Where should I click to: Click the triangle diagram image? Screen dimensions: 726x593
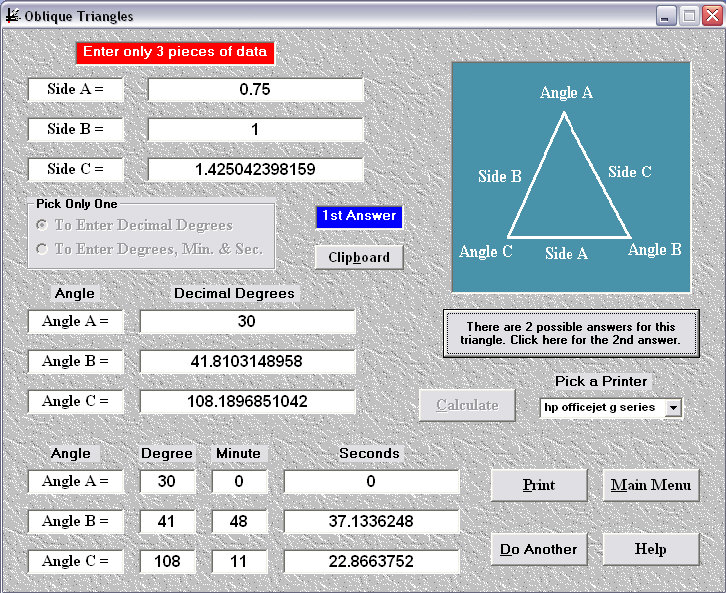point(571,177)
